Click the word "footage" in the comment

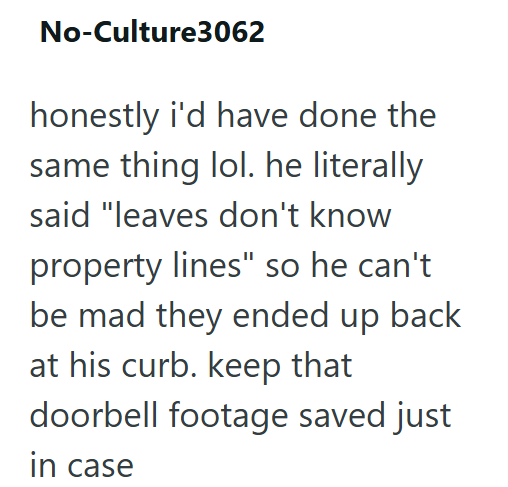pyautogui.click(x=228, y=417)
